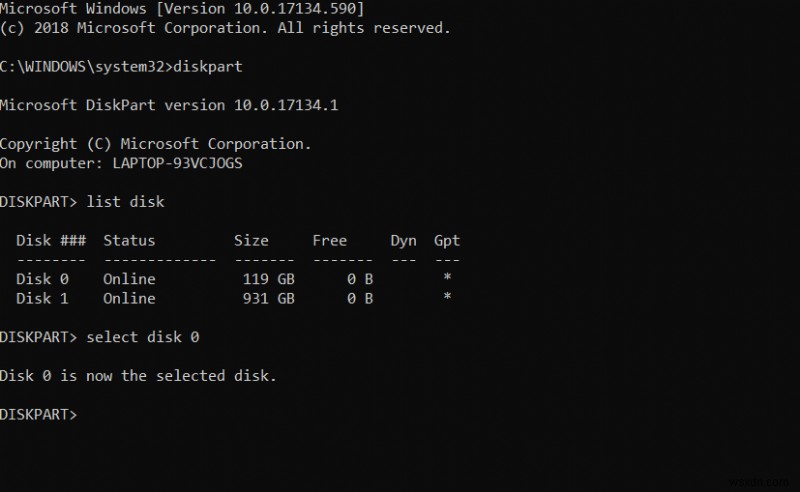Click the Dyn column header
The height and width of the screenshot is (492, 800).
tap(403, 240)
